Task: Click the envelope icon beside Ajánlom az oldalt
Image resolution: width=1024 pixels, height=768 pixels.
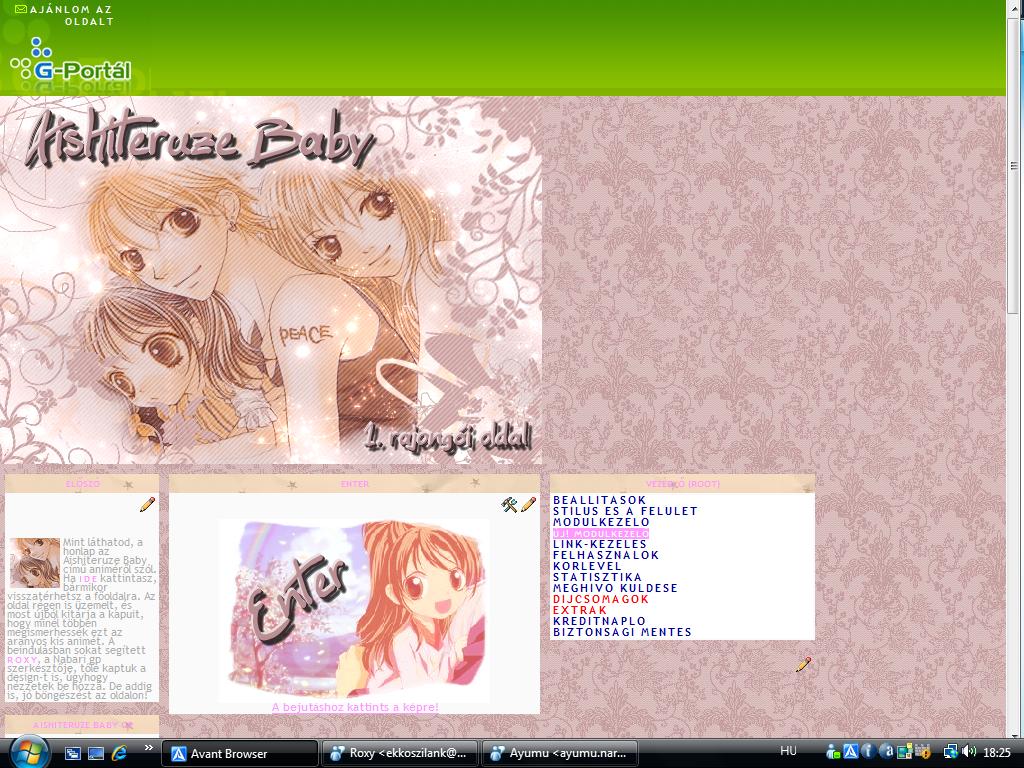Action: pyautogui.click(x=20, y=9)
